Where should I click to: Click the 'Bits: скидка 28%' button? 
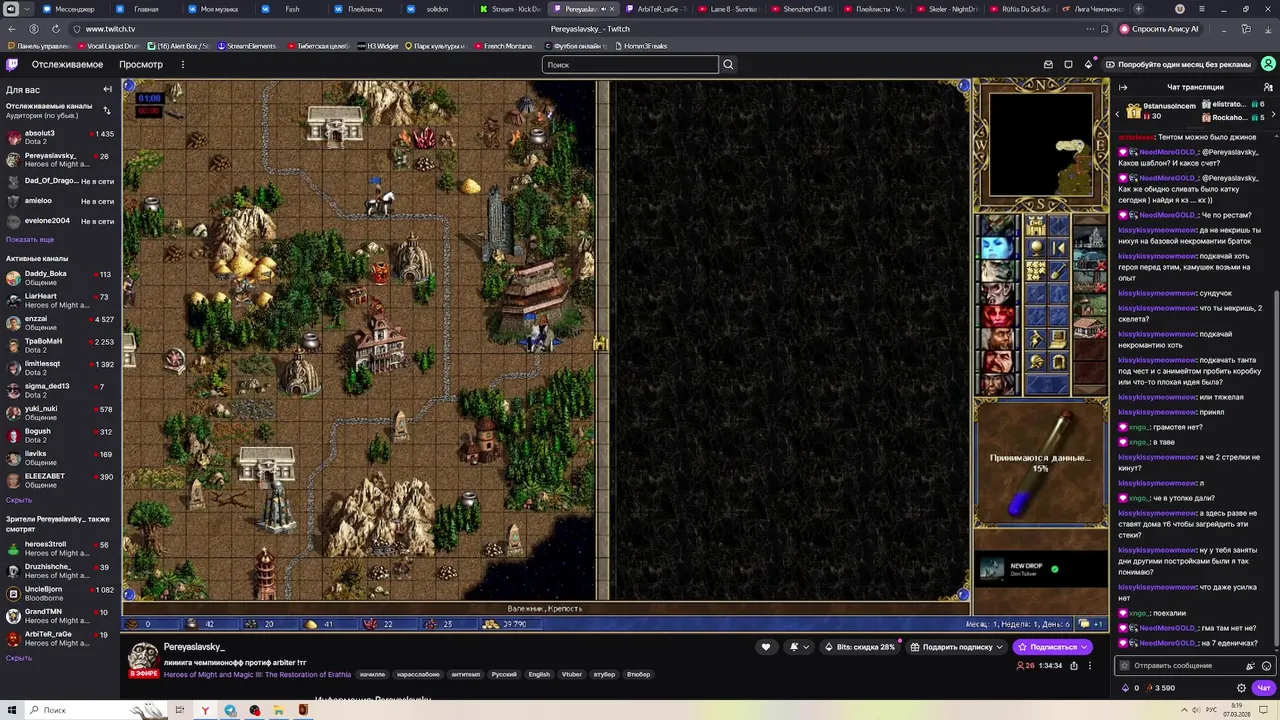[x=860, y=647]
